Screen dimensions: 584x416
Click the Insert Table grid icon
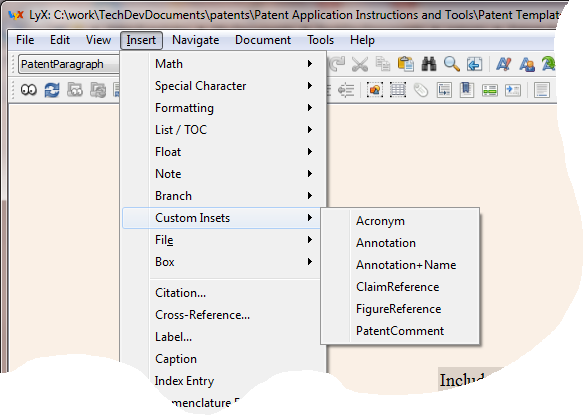coord(398,90)
